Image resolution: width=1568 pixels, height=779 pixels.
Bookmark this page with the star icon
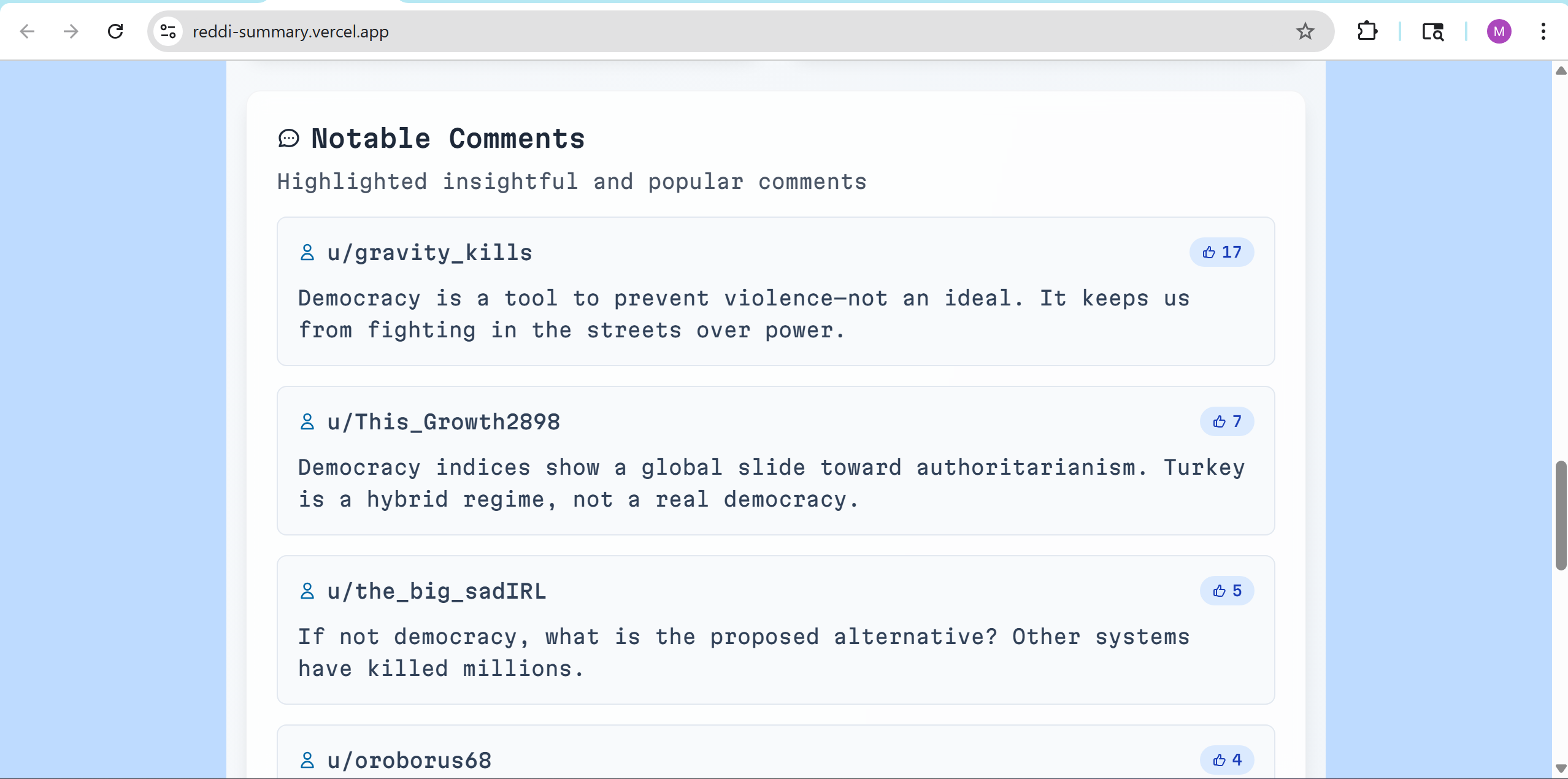coord(1305,31)
